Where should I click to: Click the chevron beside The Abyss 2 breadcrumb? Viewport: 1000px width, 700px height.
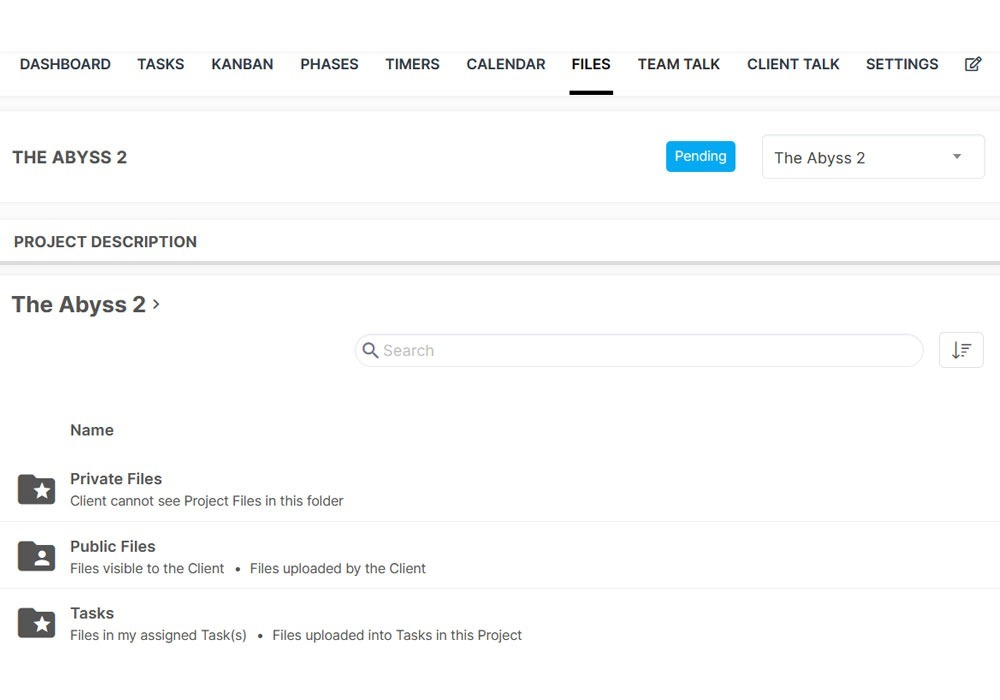156,304
